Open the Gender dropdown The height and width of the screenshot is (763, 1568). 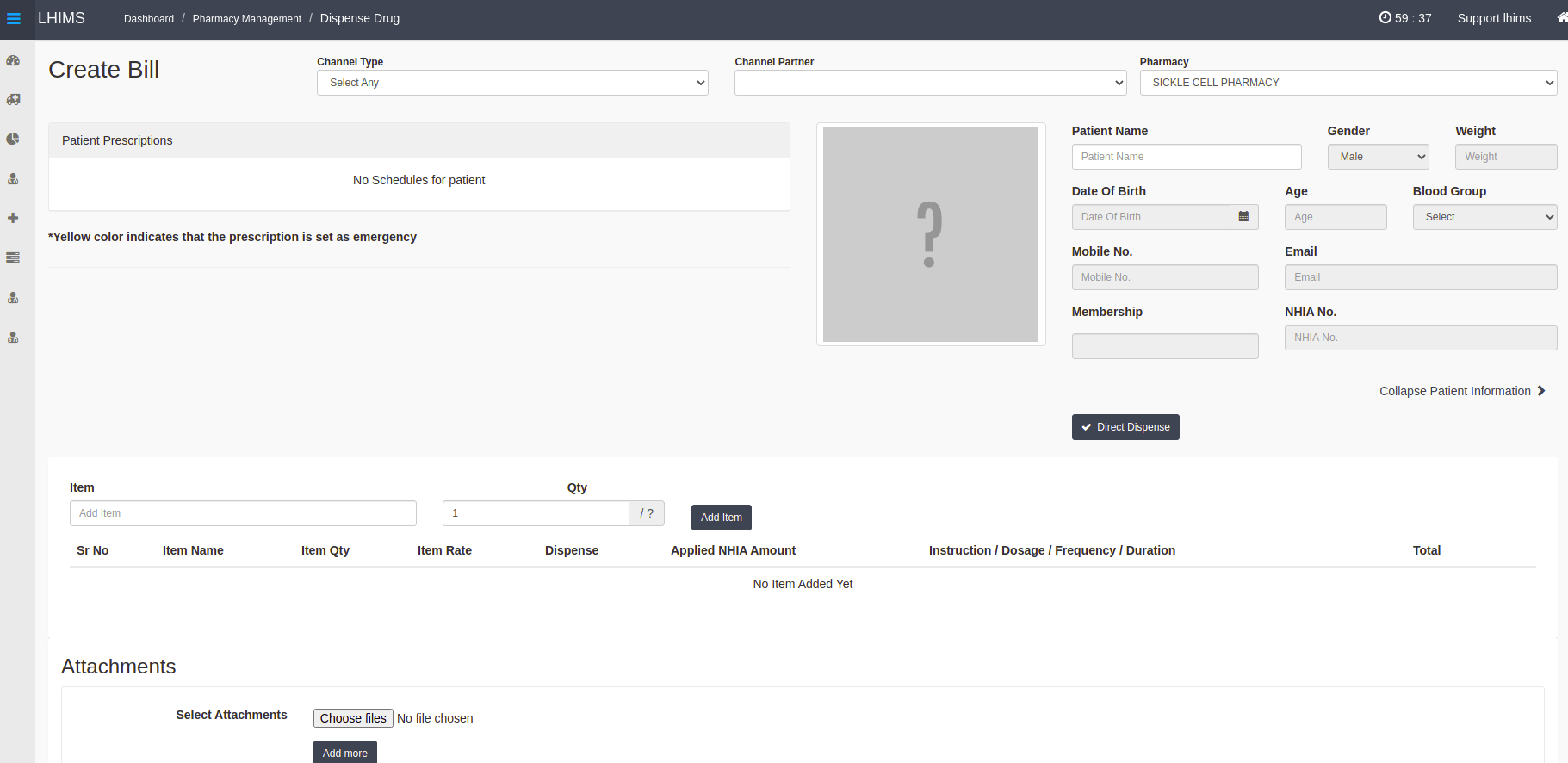click(x=1378, y=157)
